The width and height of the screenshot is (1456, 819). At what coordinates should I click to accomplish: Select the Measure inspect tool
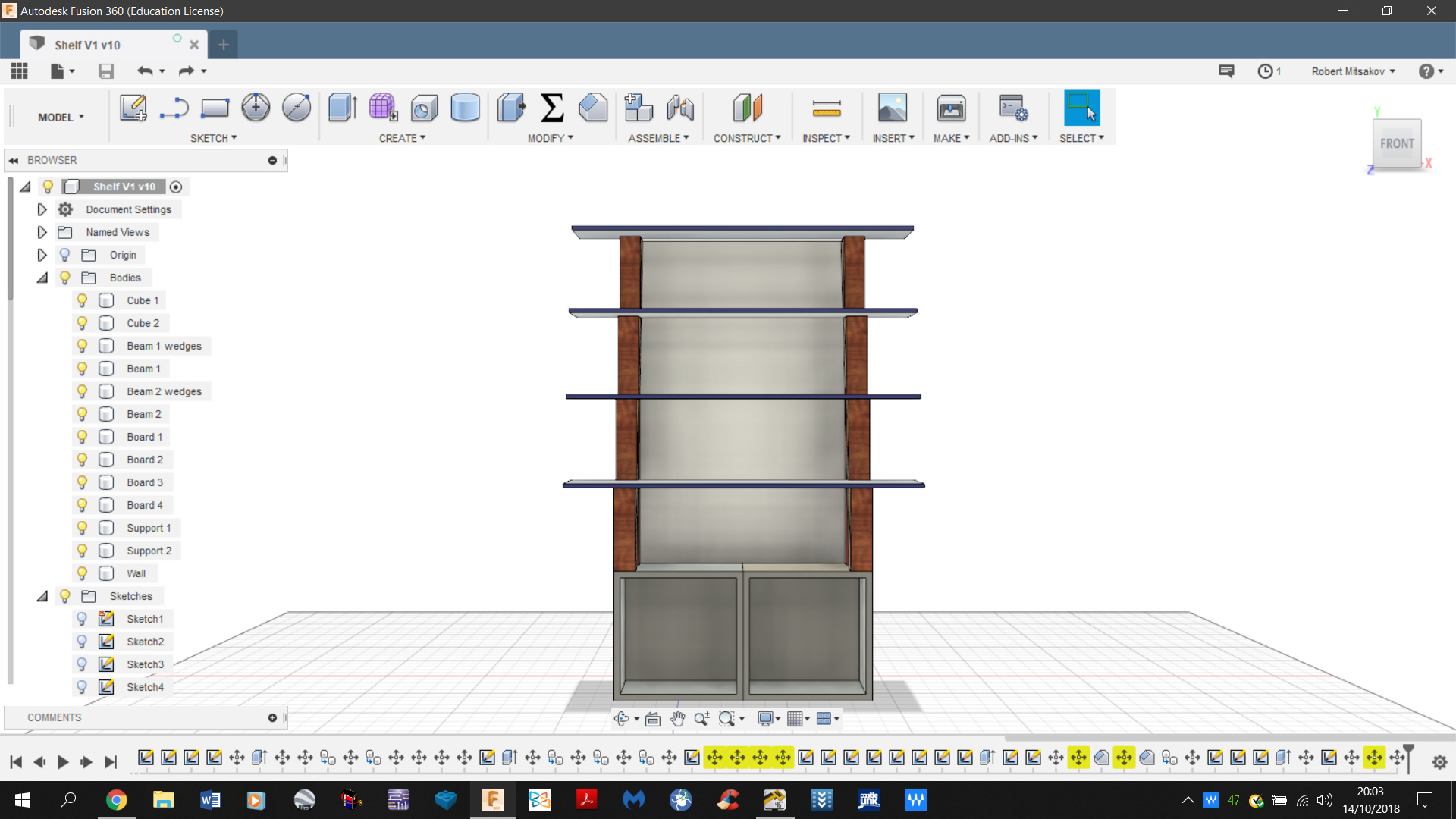pyautogui.click(x=827, y=108)
